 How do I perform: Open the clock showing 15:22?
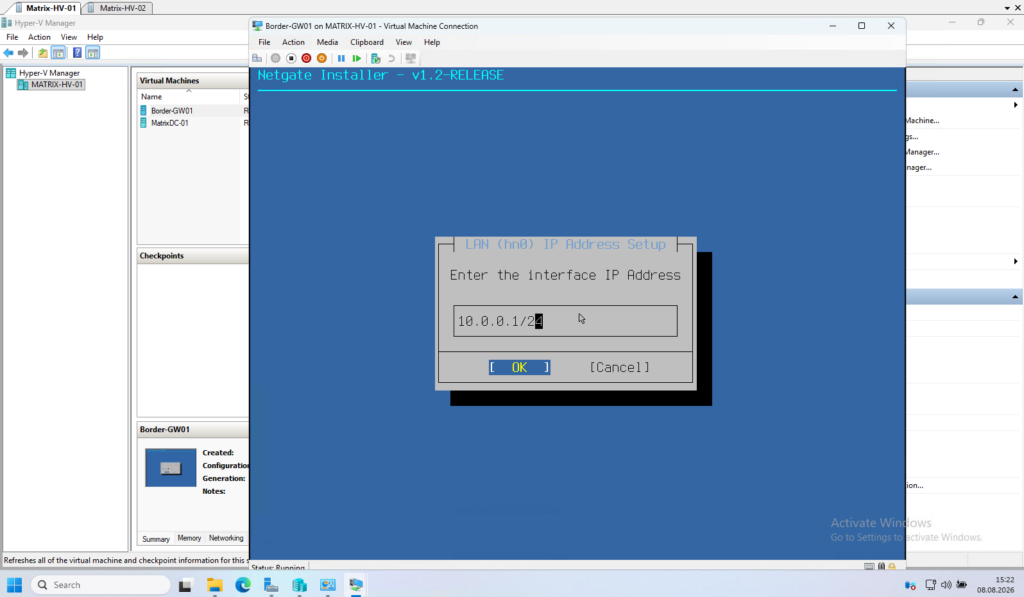pyautogui.click(x=996, y=585)
